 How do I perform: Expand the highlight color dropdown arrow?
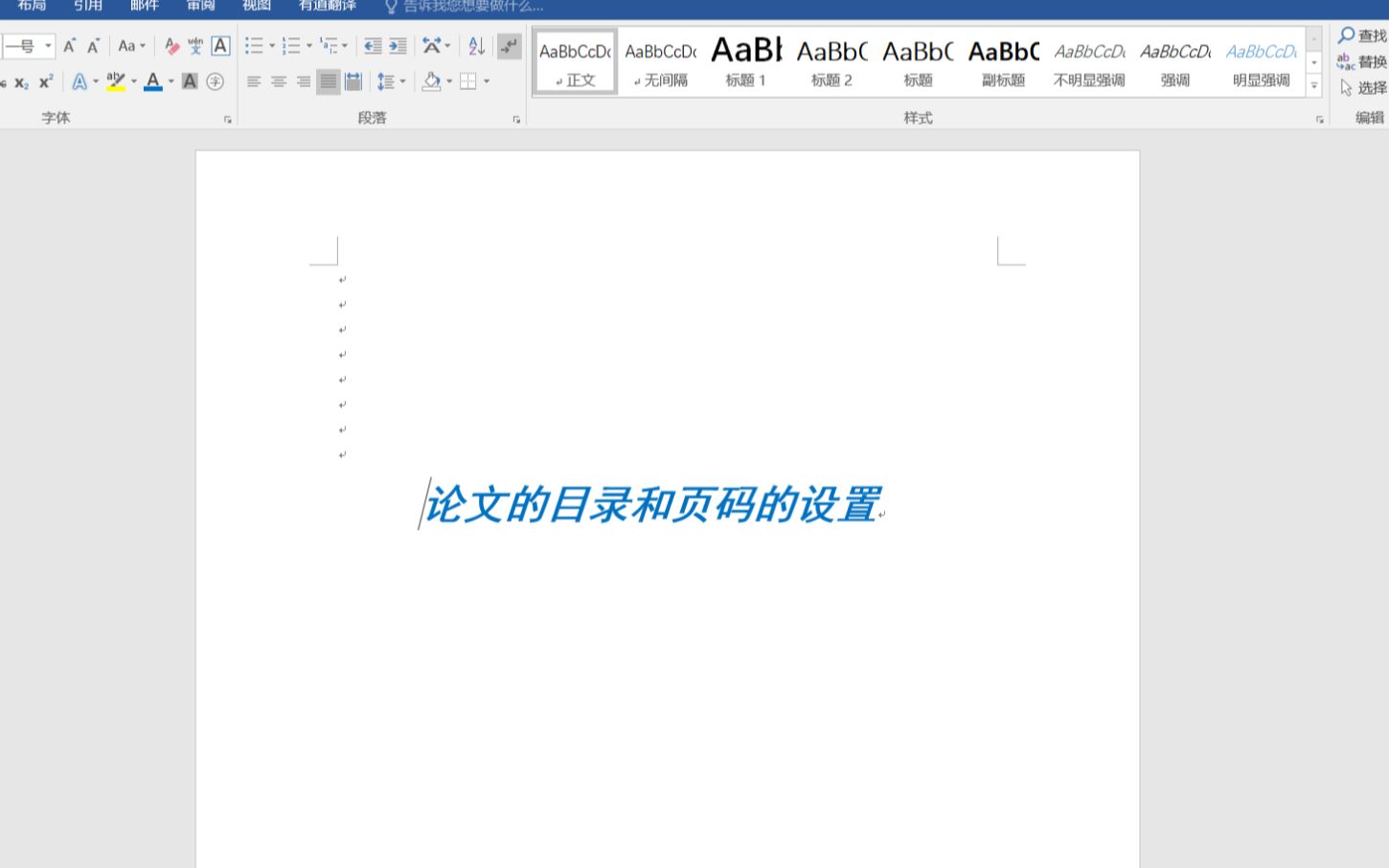click(133, 82)
